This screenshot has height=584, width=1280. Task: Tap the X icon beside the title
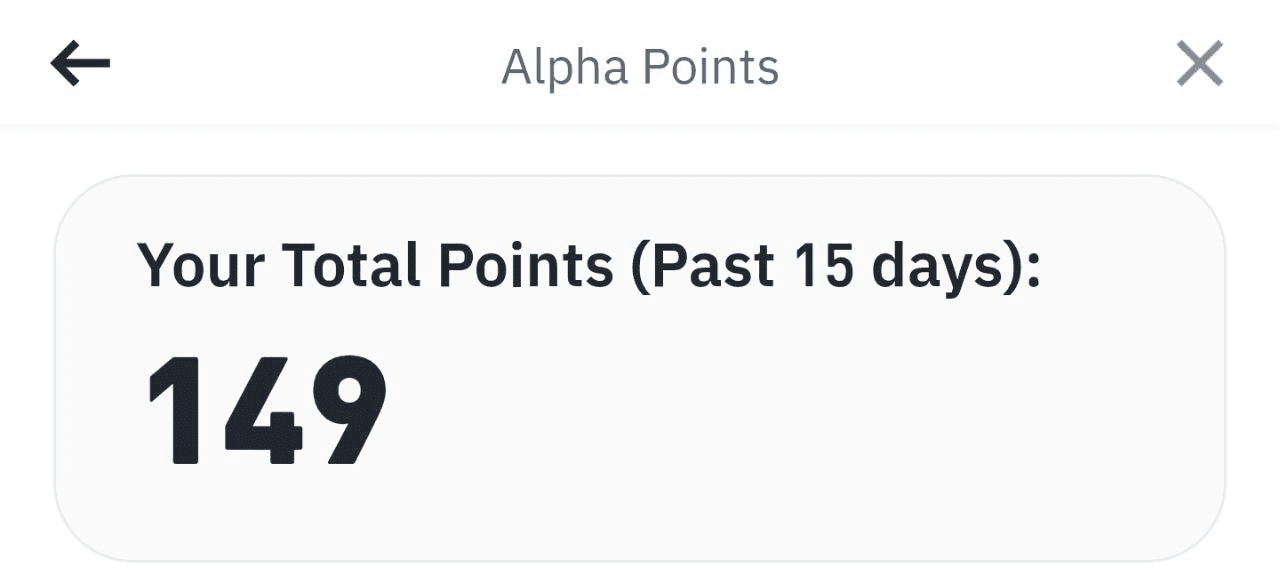coord(1200,66)
